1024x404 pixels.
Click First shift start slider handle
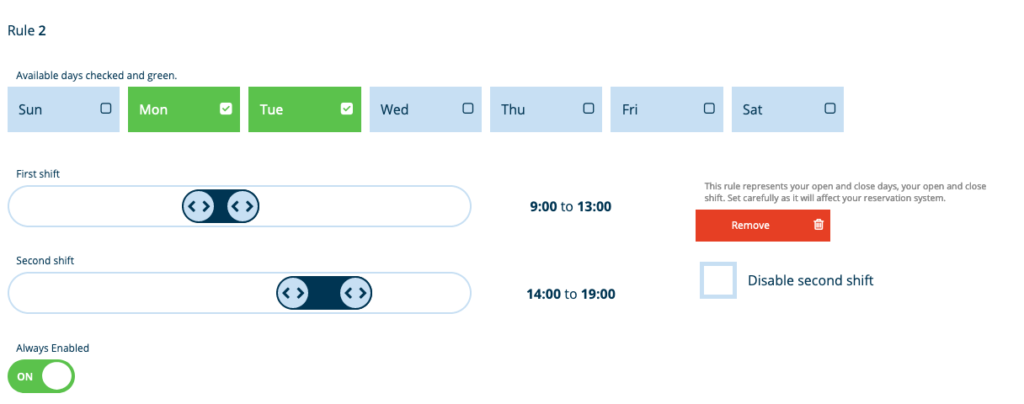click(198, 206)
